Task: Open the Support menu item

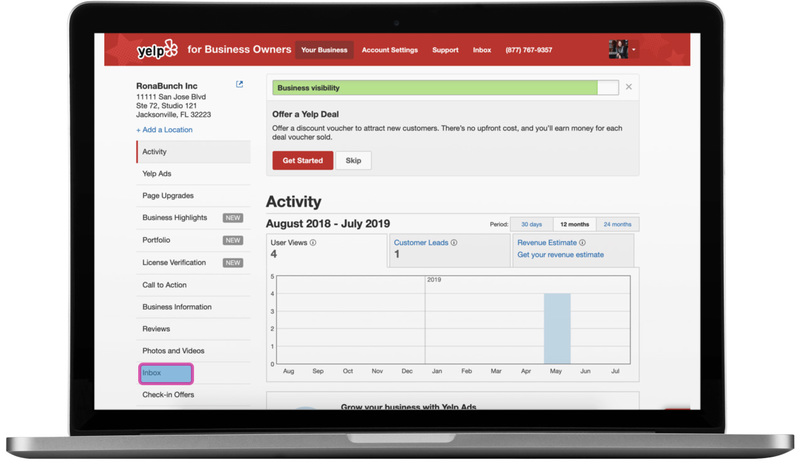Action: pyautogui.click(x=445, y=50)
